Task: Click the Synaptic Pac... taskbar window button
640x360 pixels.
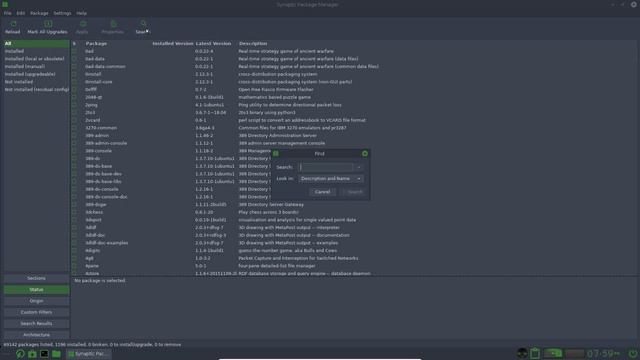Action: point(88,354)
